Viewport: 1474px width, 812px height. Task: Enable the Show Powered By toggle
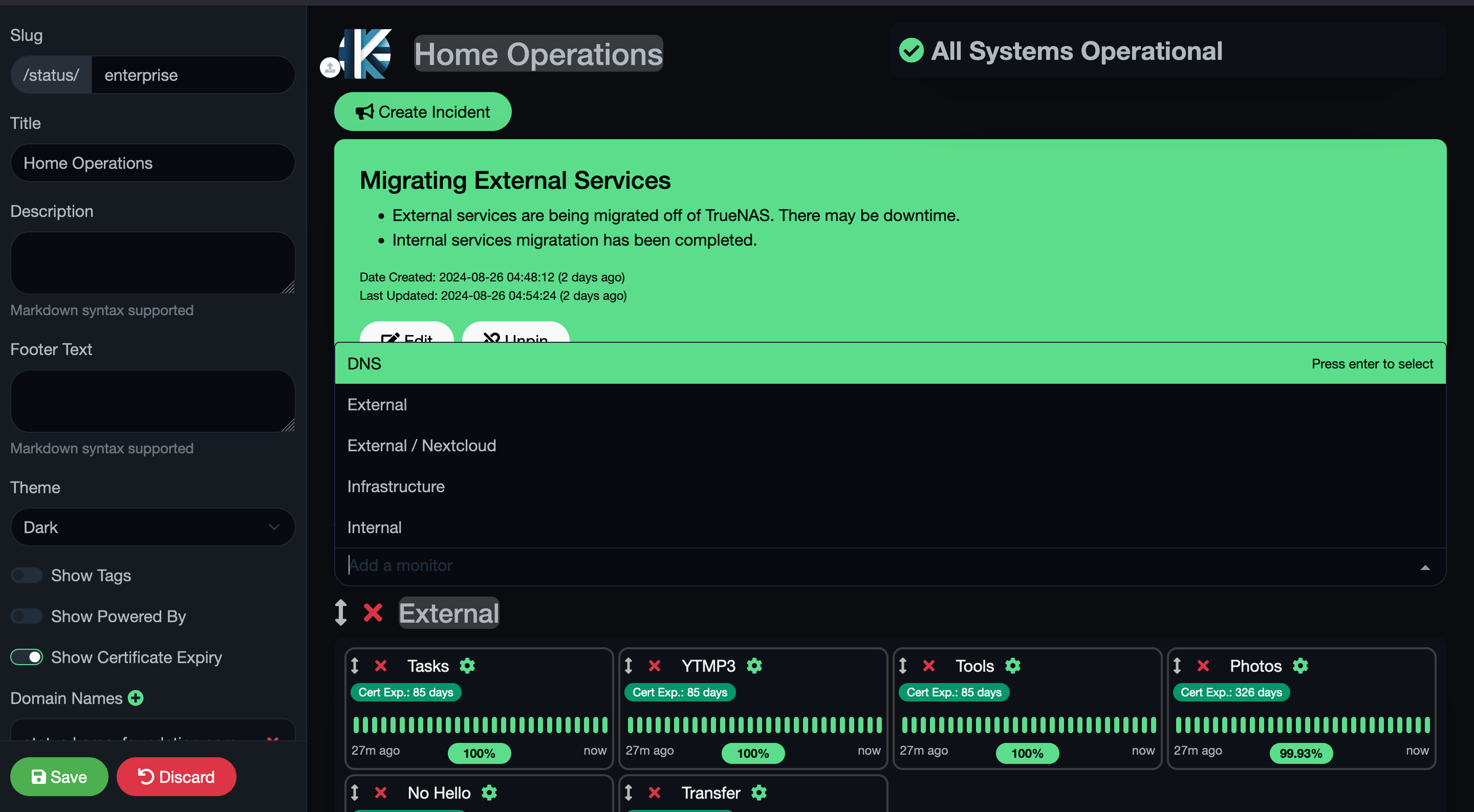27,617
